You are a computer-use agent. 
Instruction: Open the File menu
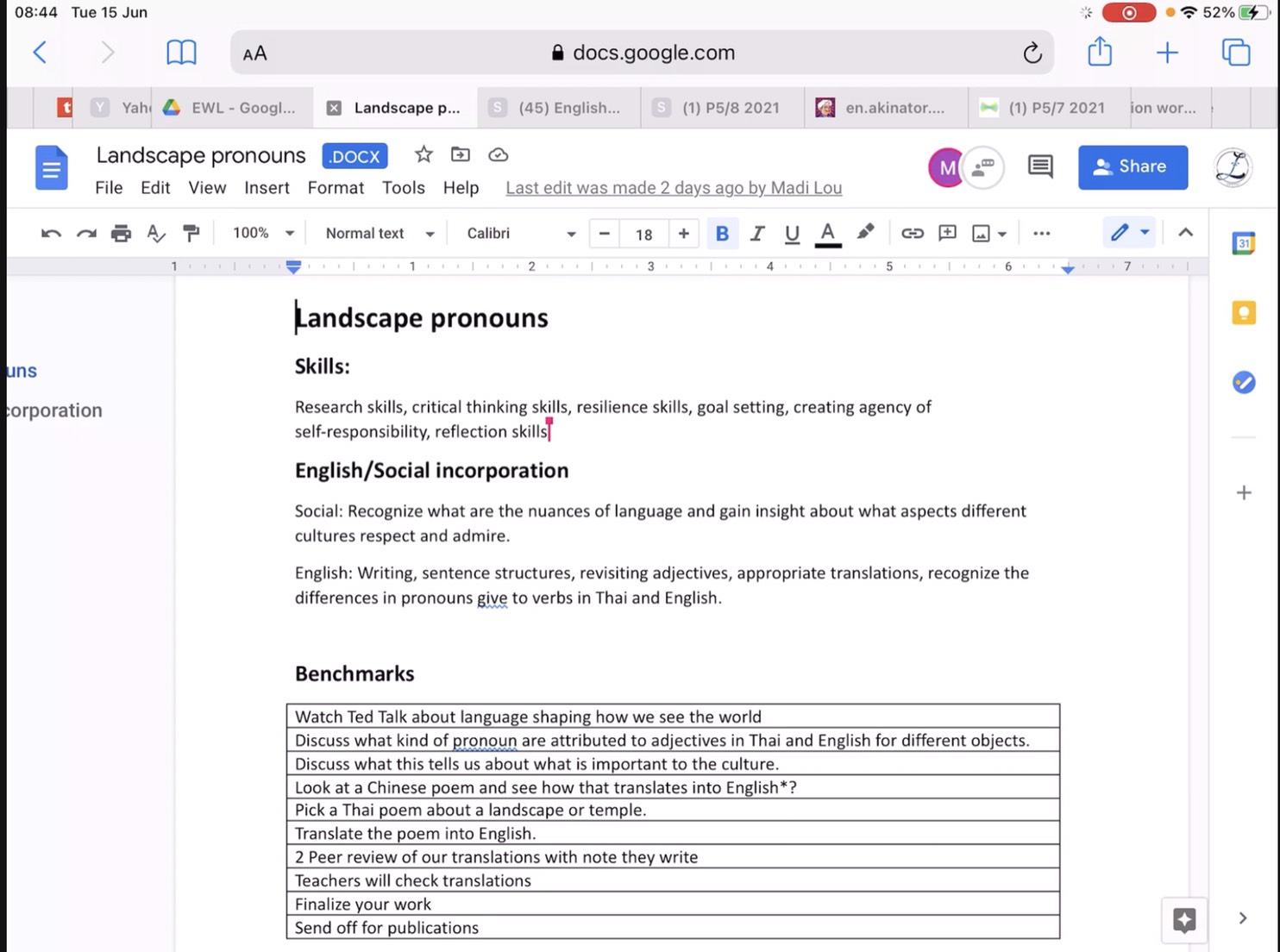pyautogui.click(x=109, y=188)
